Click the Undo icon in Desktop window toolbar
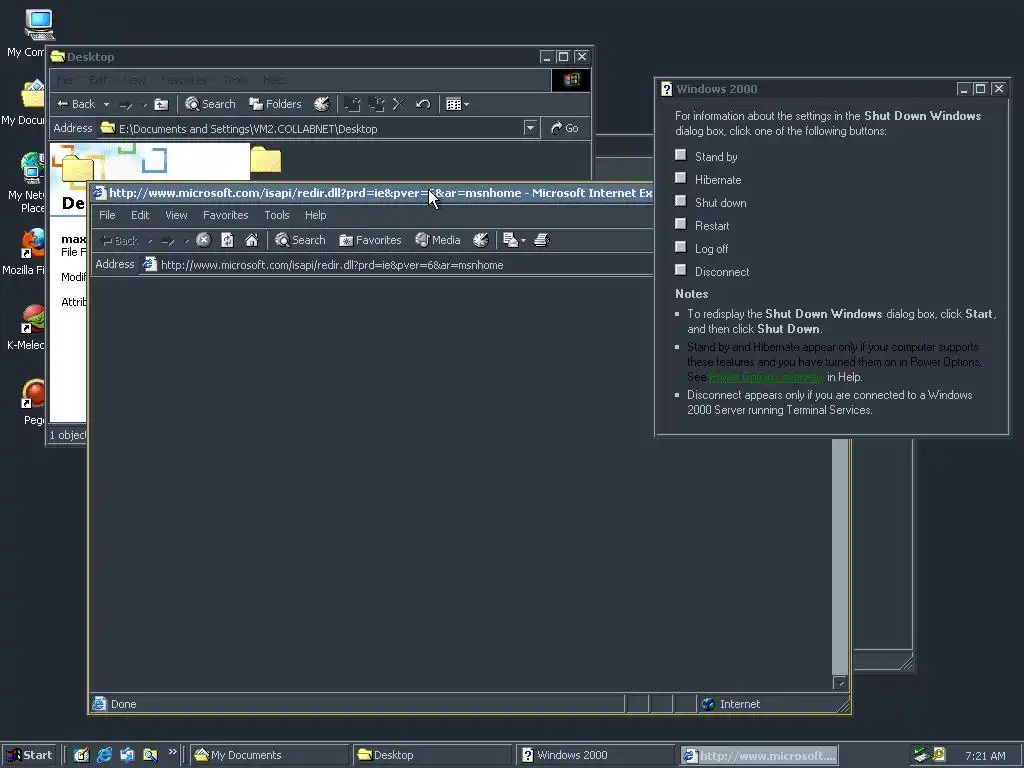This screenshot has width=1024, height=768. click(x=423, y=104)
